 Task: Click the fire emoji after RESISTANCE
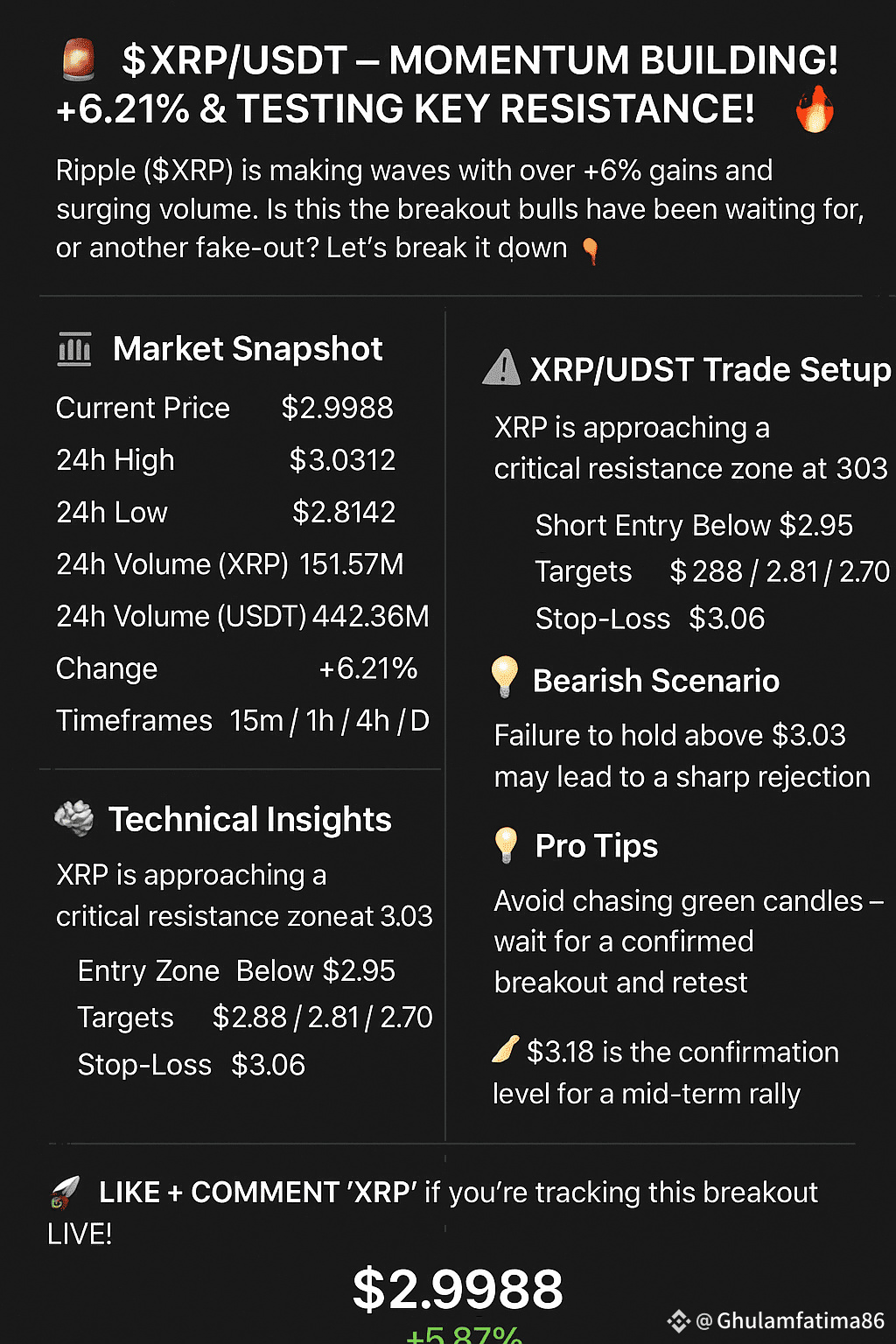pyautogui.click(x=815, y=109)
